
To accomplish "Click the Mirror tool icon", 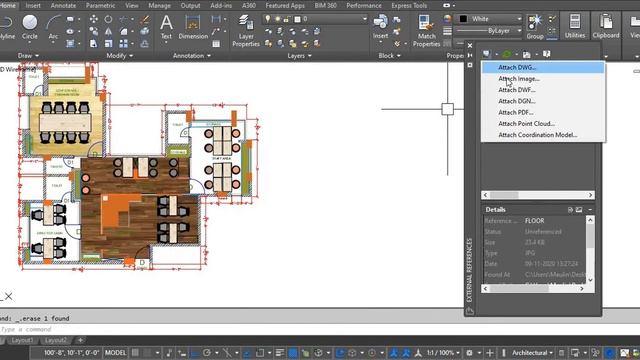I will click(x=108, y=31).
